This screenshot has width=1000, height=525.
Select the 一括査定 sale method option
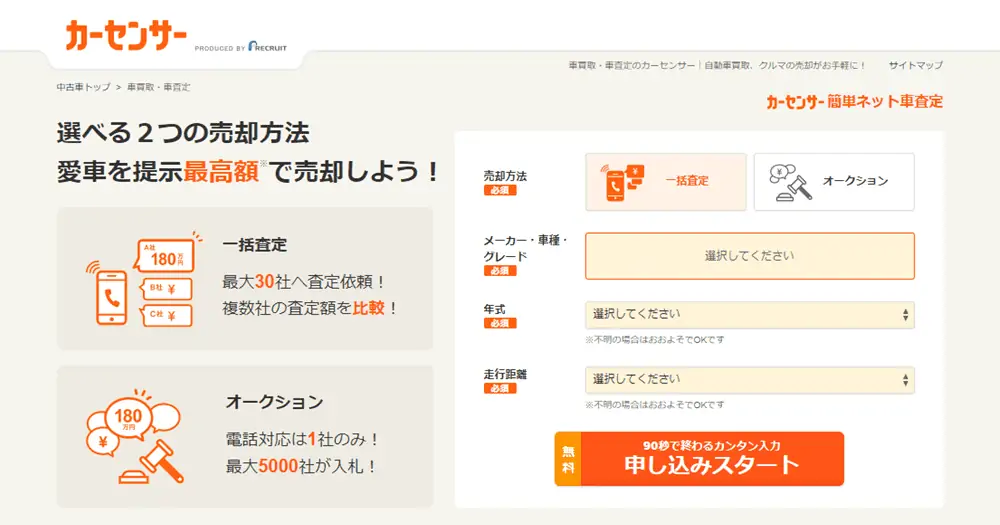pos(666,182)
